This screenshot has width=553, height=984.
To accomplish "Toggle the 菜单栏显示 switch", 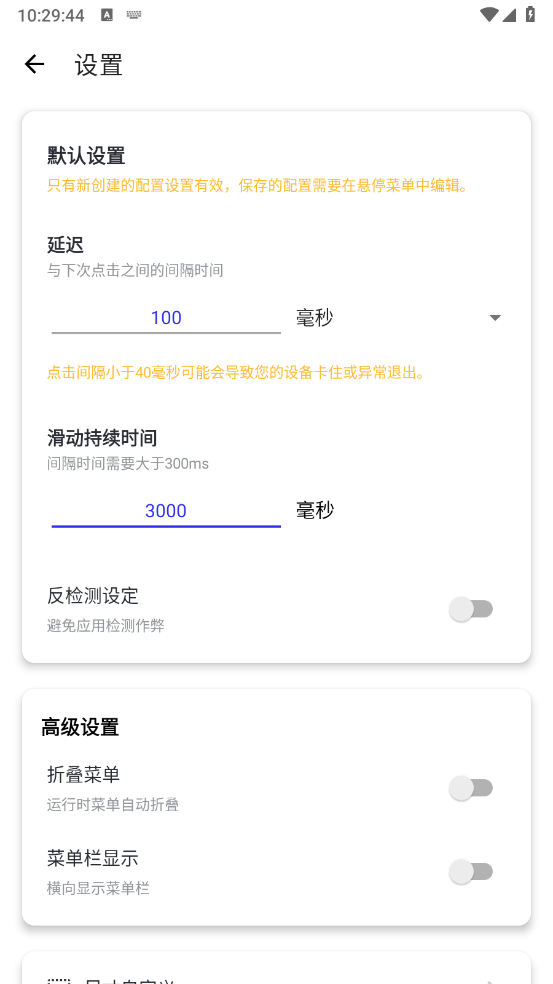I will [471, 872].
